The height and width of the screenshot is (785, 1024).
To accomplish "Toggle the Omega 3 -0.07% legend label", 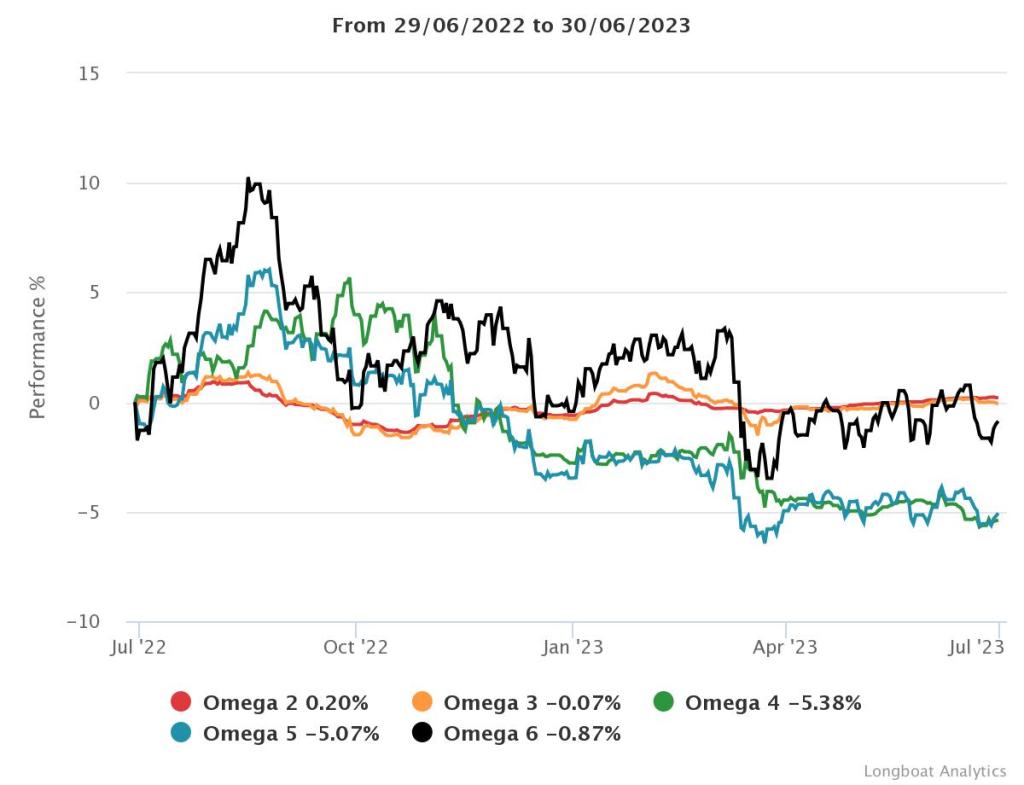I will click(x=532, y=702).
